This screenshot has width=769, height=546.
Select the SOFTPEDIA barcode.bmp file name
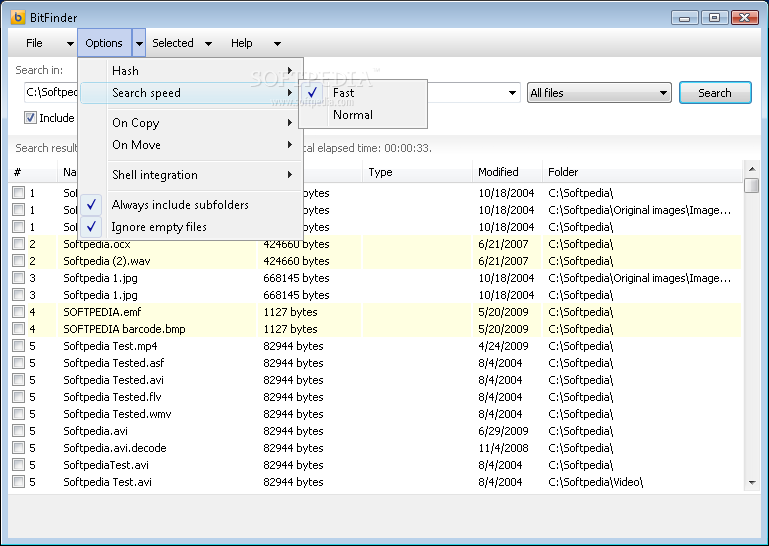point(124,329)
